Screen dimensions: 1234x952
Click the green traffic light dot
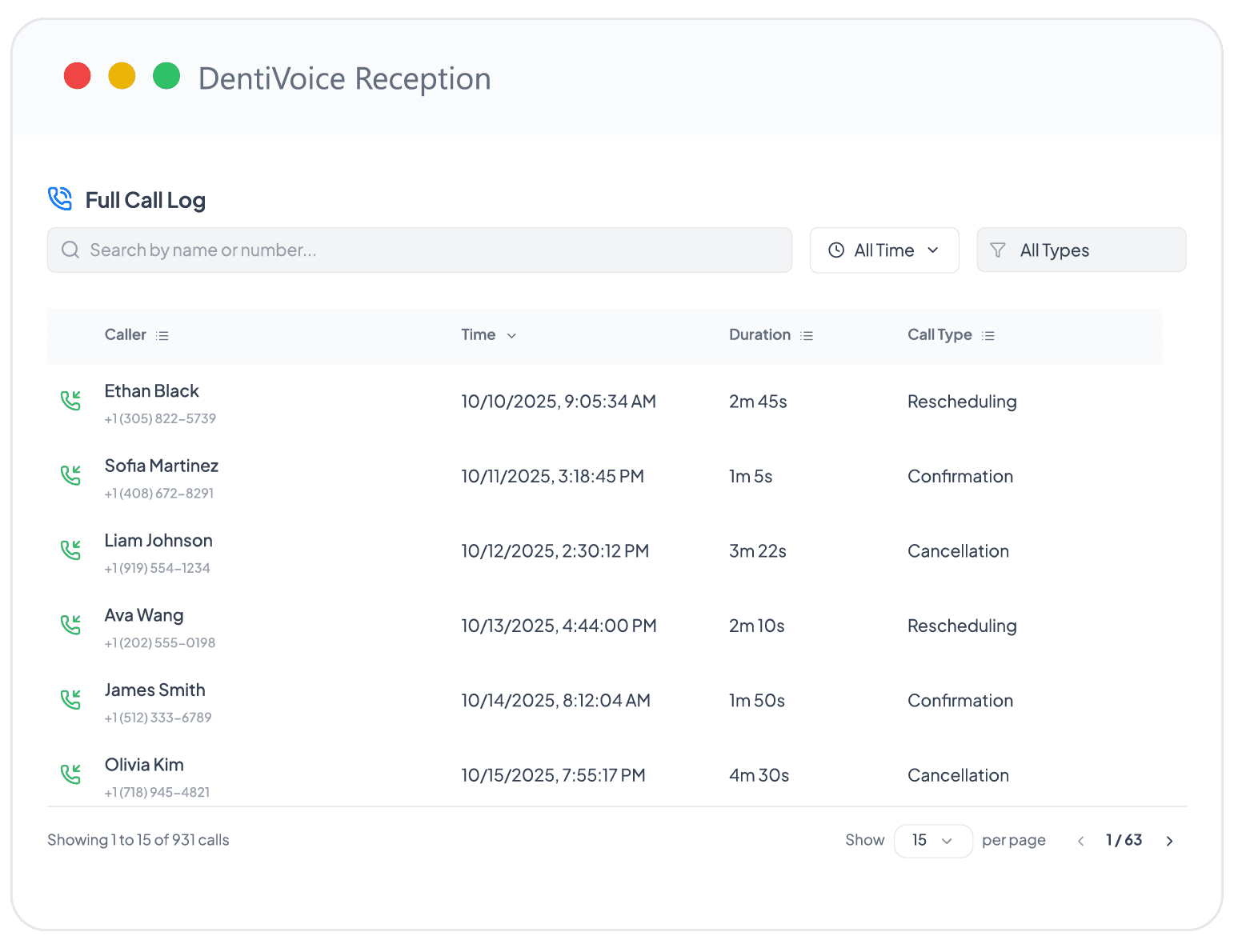click(166, 76)
